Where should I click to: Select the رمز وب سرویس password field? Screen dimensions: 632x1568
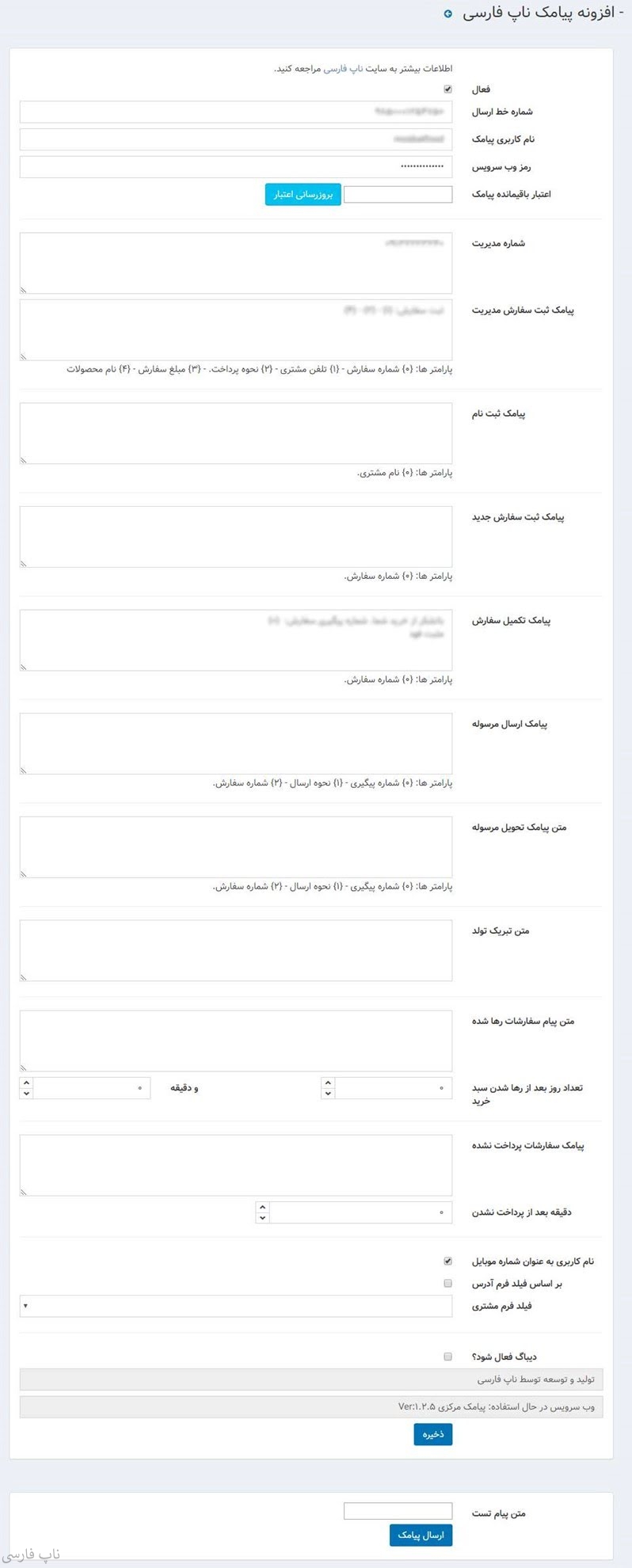click(x=236, y=166)
